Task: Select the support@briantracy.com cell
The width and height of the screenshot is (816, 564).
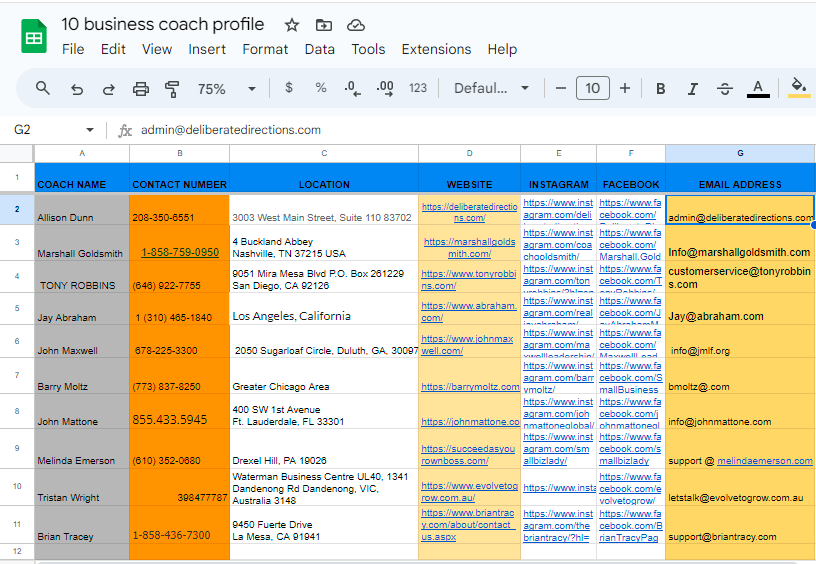Action: 740,524
